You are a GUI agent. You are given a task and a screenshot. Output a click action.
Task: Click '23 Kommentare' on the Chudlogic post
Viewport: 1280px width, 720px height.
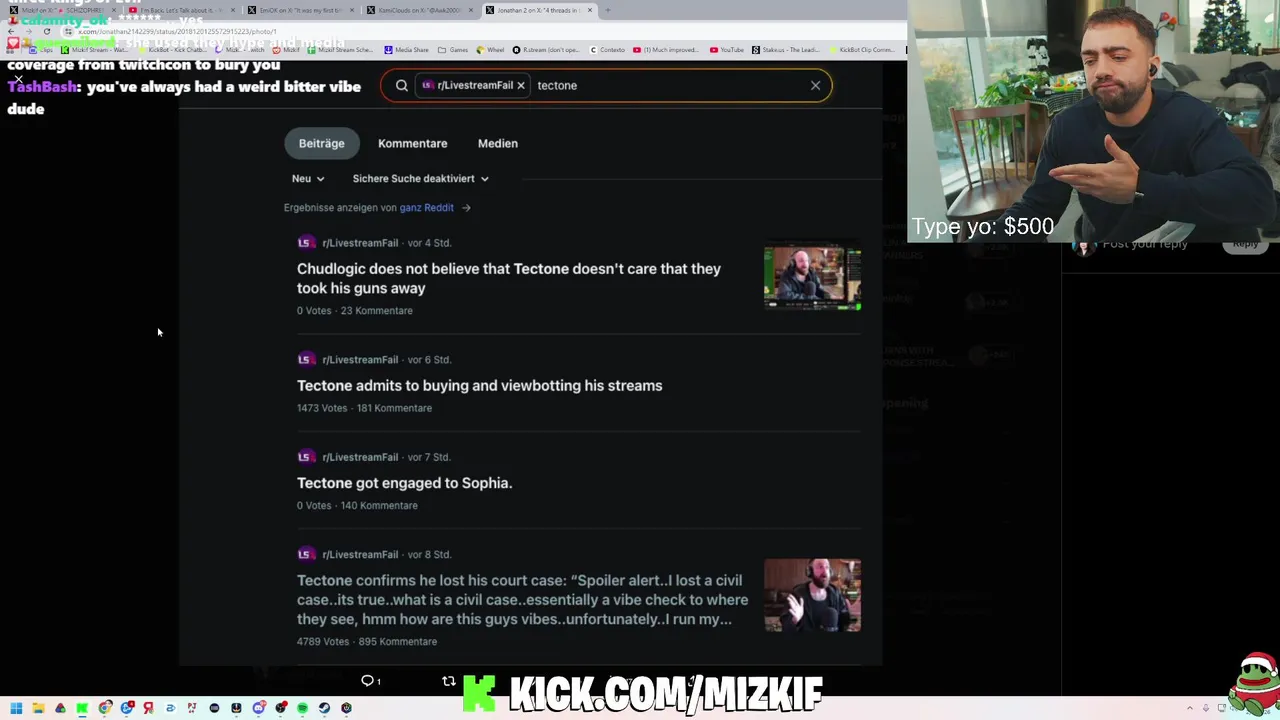[376, 311]
